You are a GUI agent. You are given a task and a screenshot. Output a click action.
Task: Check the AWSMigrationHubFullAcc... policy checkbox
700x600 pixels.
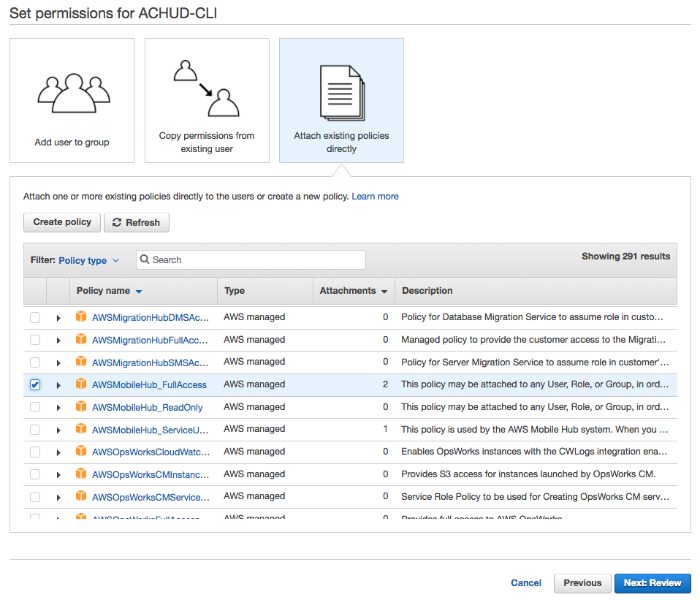pos(35,340)
